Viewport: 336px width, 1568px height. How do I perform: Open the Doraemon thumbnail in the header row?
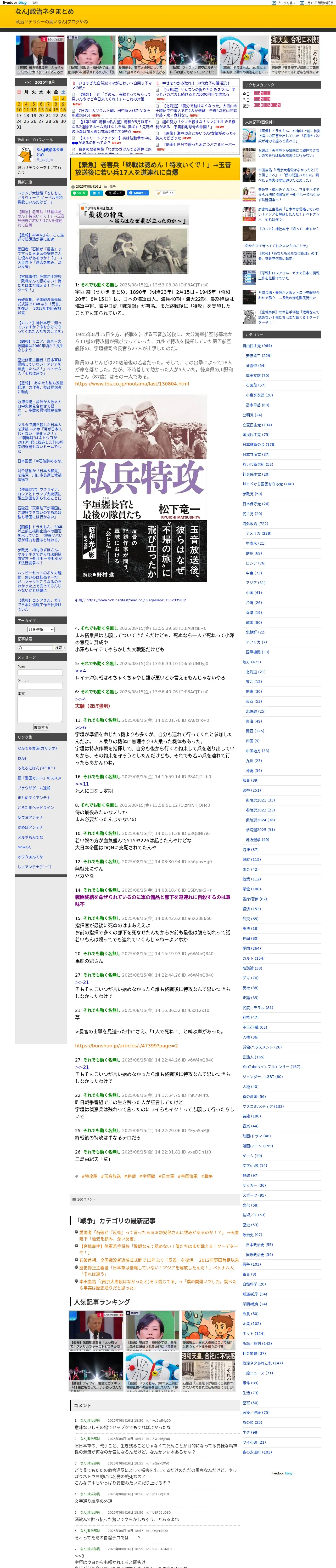tap(243, 55)
